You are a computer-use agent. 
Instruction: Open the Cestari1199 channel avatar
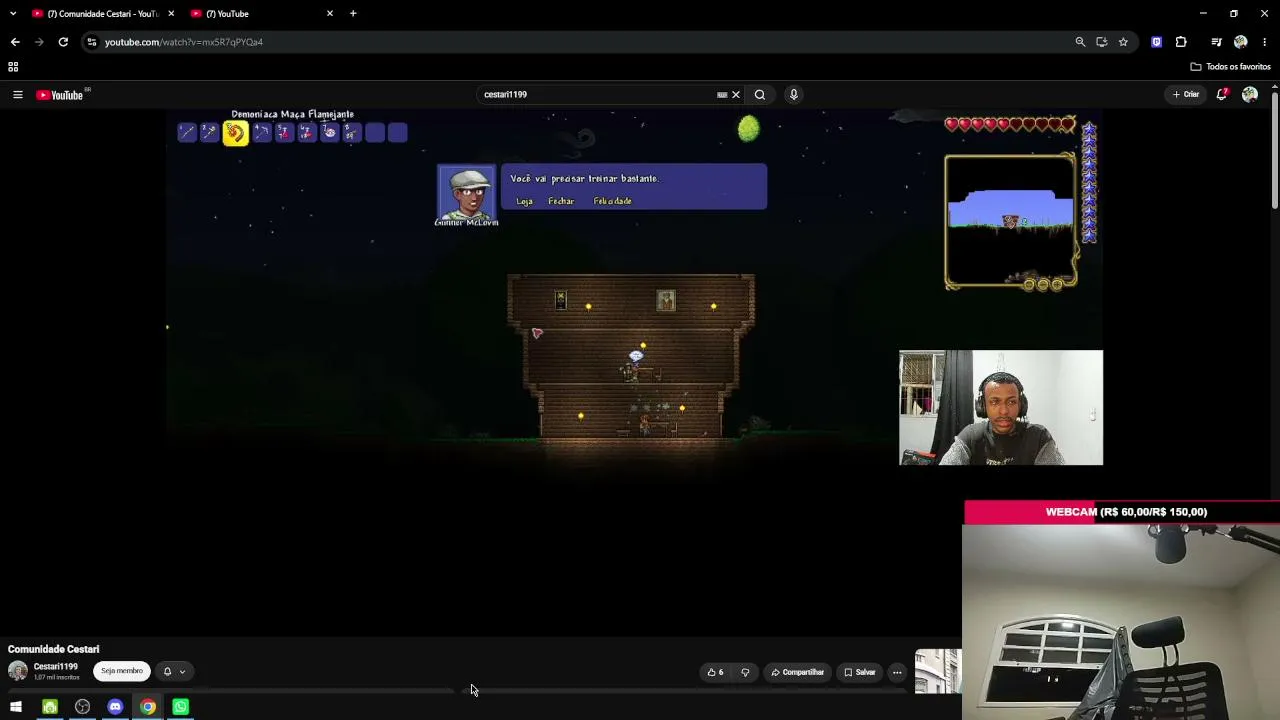pos(18,671)
